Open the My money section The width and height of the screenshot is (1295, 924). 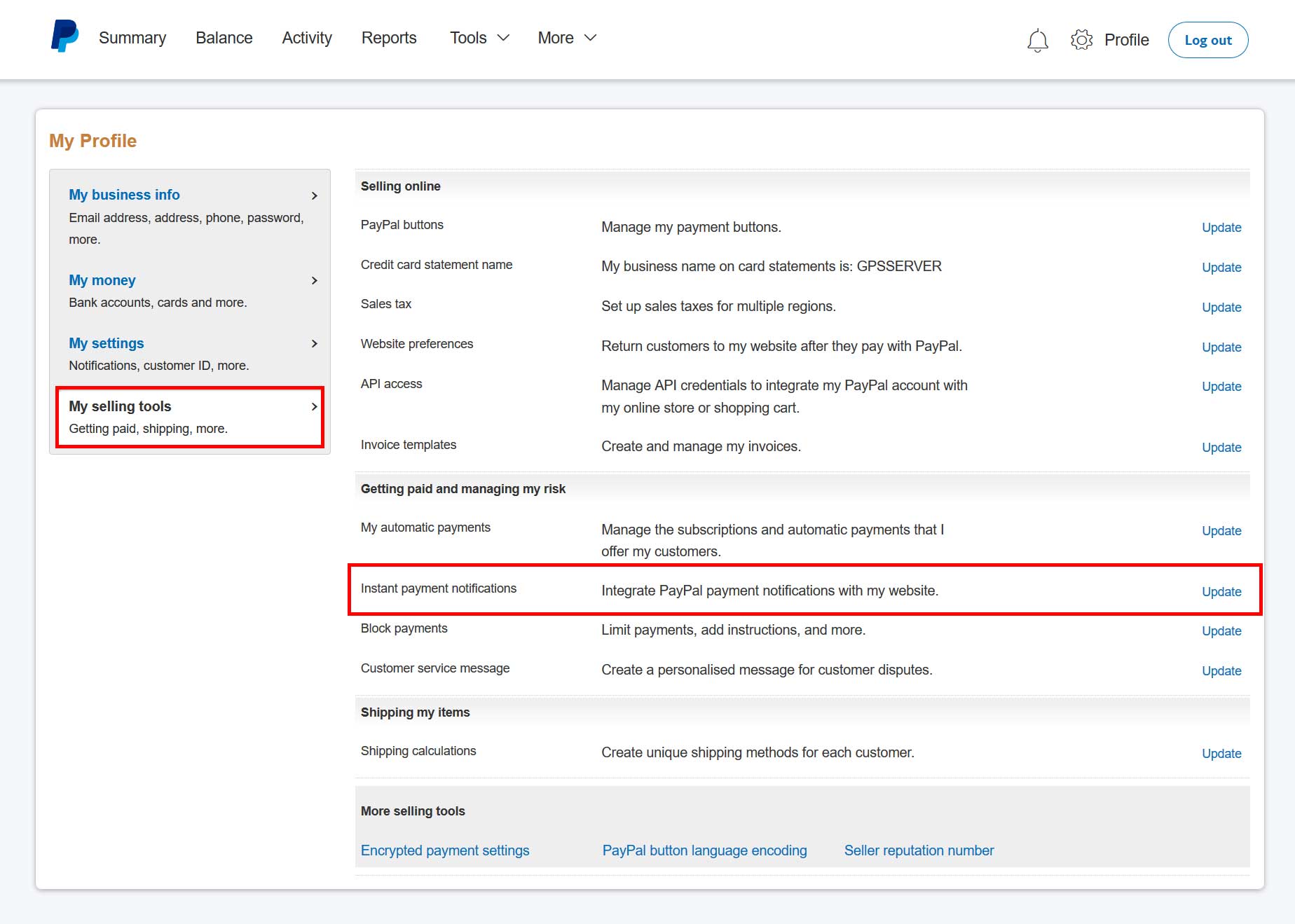pos(102,280)
